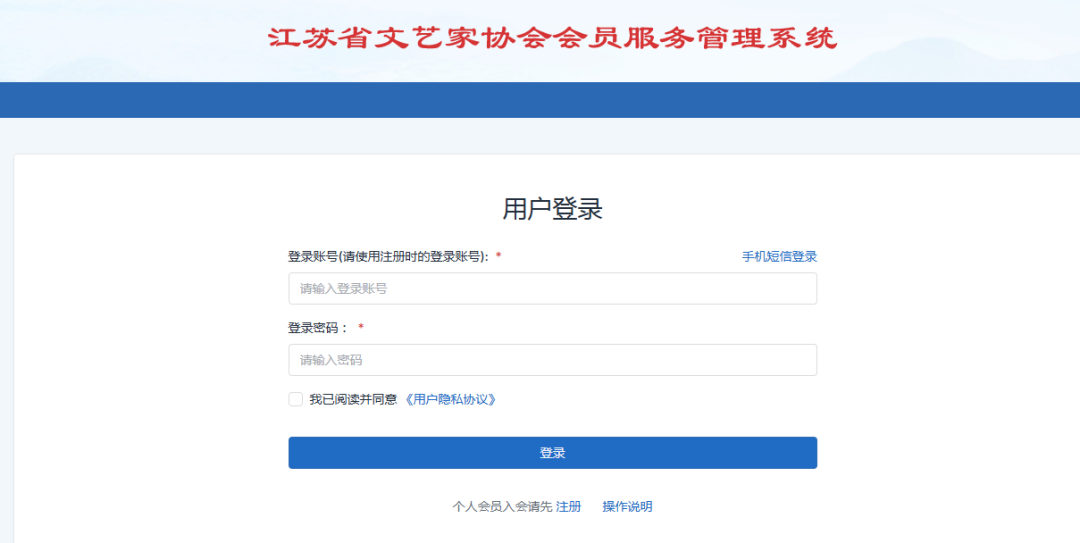
Task: Click the light grey strip below blue bar
Action: (x=540, y=135)
